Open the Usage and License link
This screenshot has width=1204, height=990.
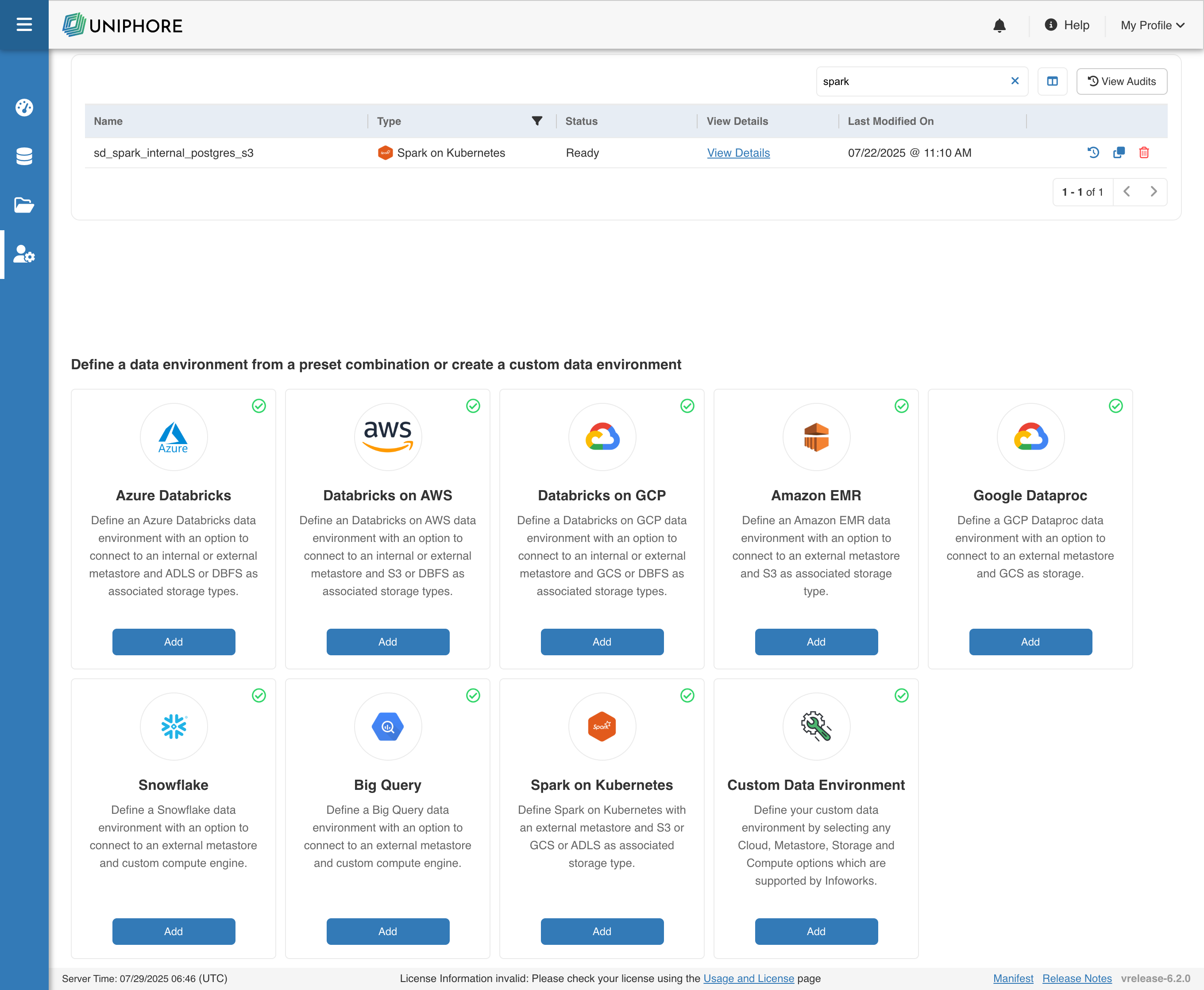coord(749,978)
